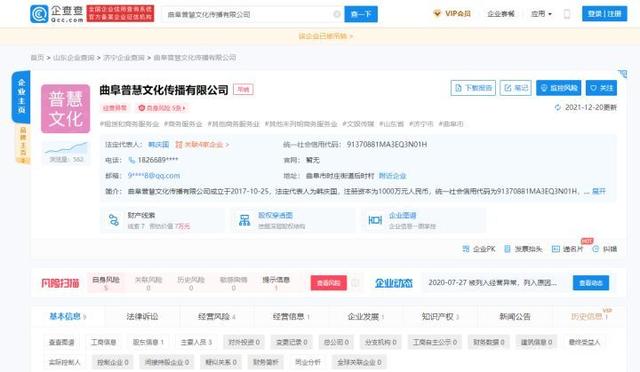Viewport: 640px width, 372px height.
Task: Open legal representative 韩庆国 link
Action: [x=158, y=145]
